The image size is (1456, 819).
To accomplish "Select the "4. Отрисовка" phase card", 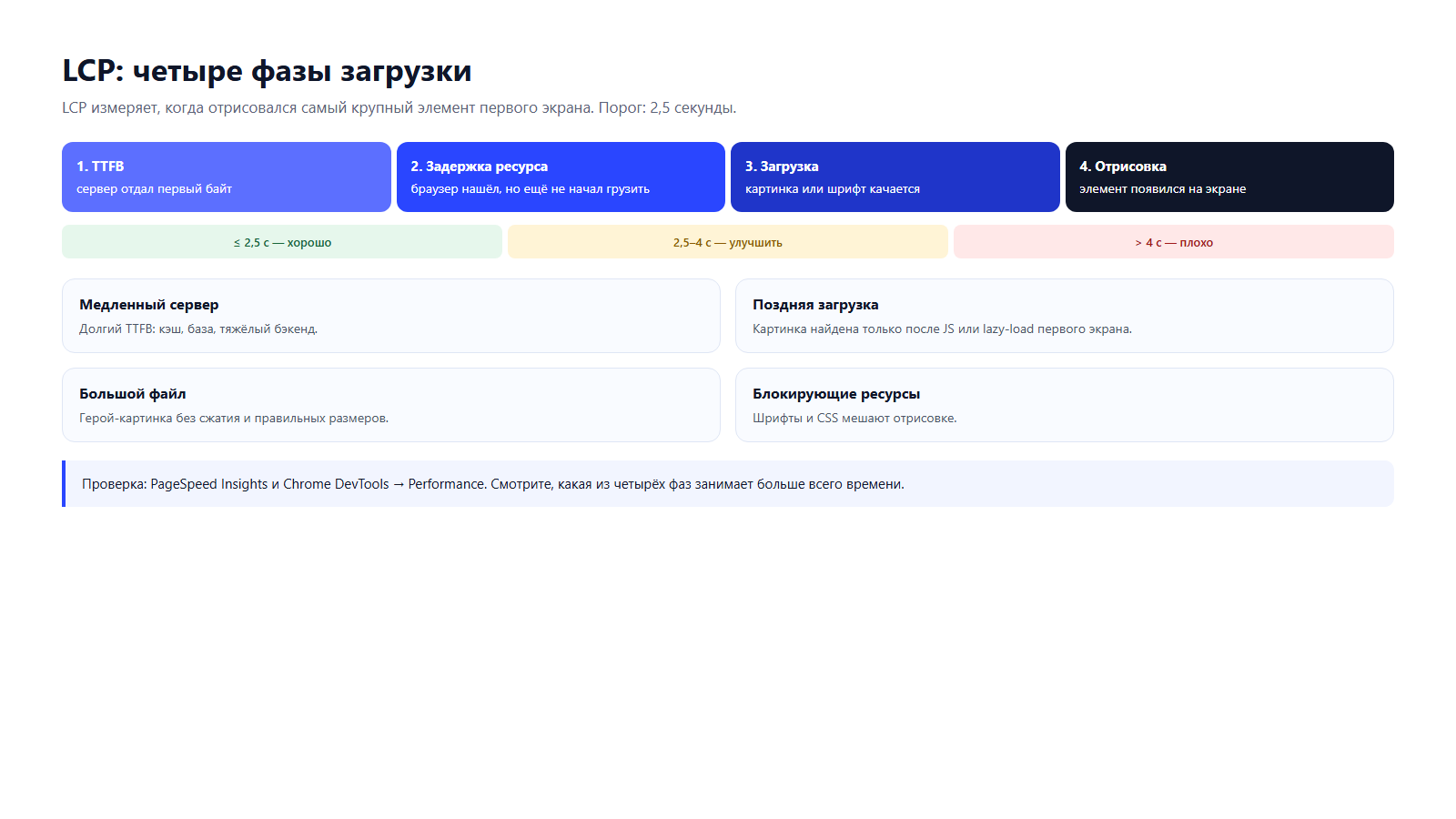I will (x=1229, y=177).
